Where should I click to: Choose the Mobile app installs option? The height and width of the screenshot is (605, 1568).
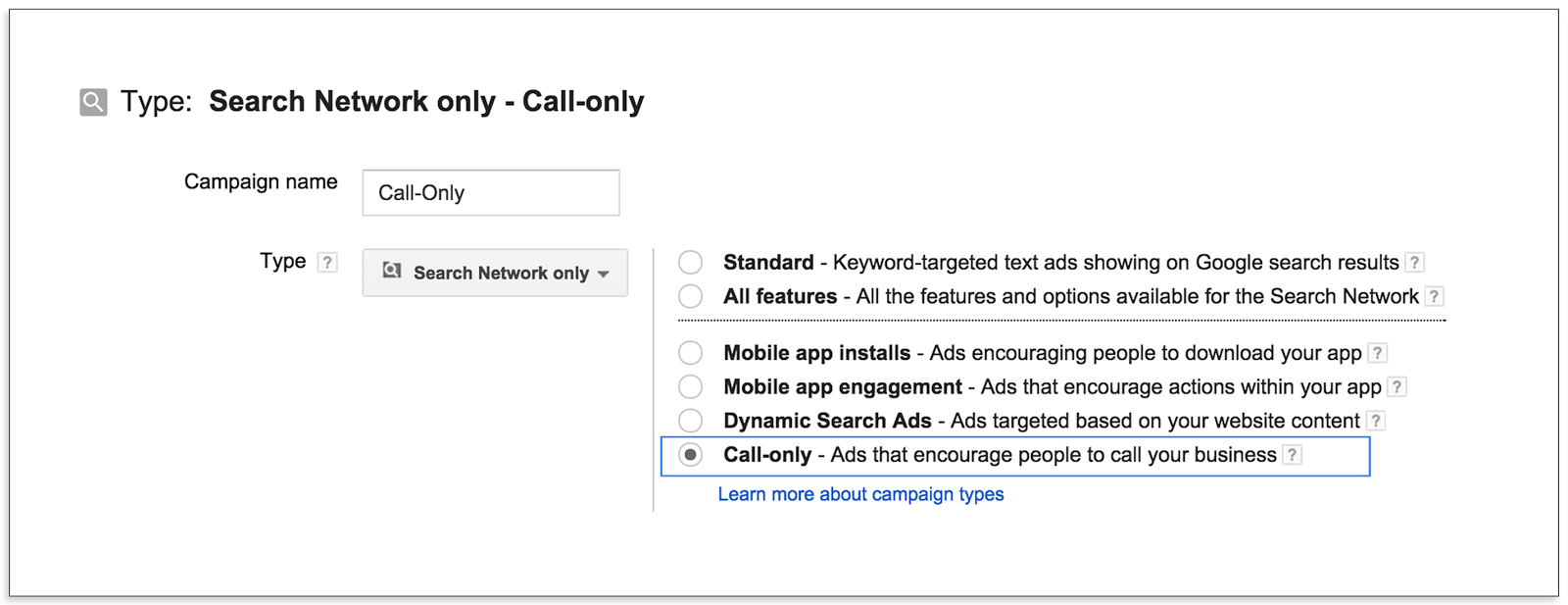[x=690, y=353]
